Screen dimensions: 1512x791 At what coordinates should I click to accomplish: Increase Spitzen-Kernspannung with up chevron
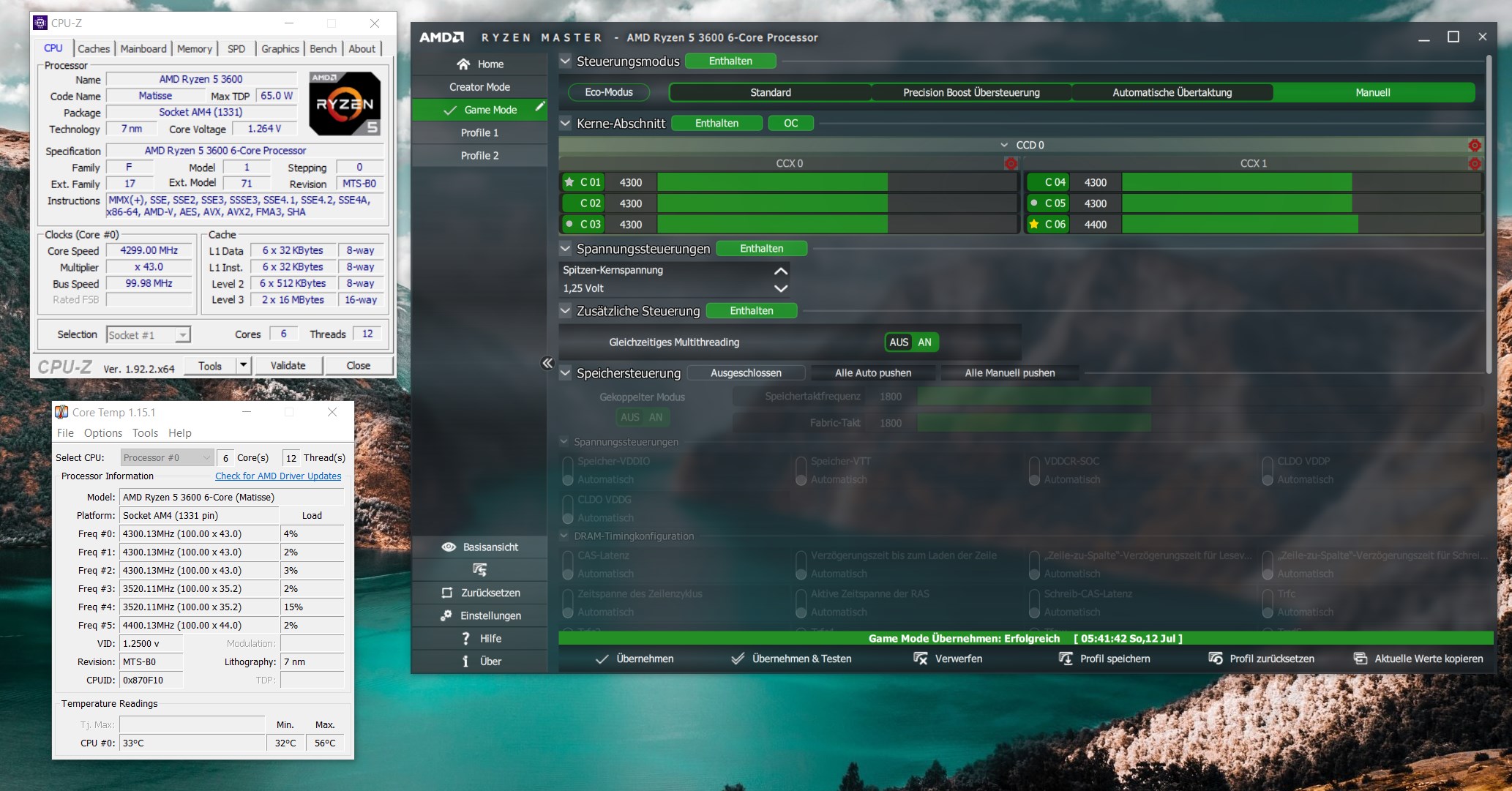click(780, 270)
